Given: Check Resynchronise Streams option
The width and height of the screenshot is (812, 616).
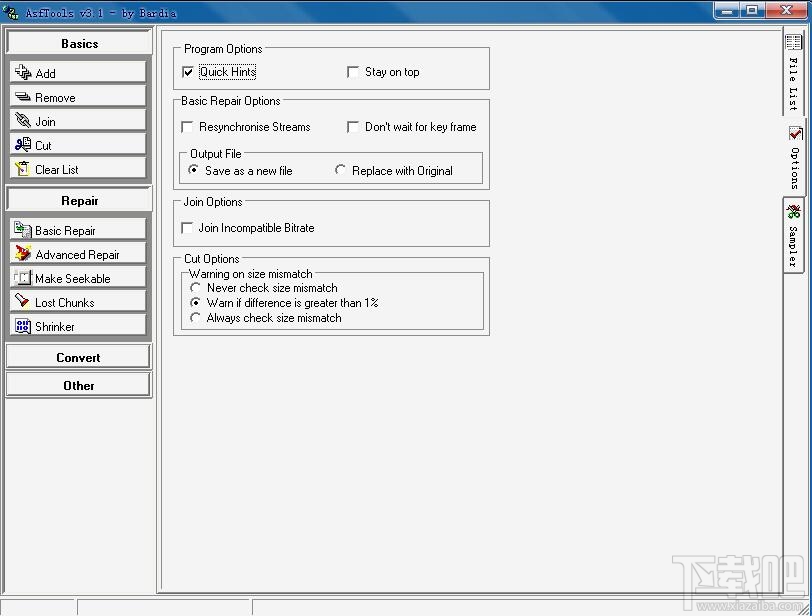Looking at the screenshot, I should pos(187,127).
